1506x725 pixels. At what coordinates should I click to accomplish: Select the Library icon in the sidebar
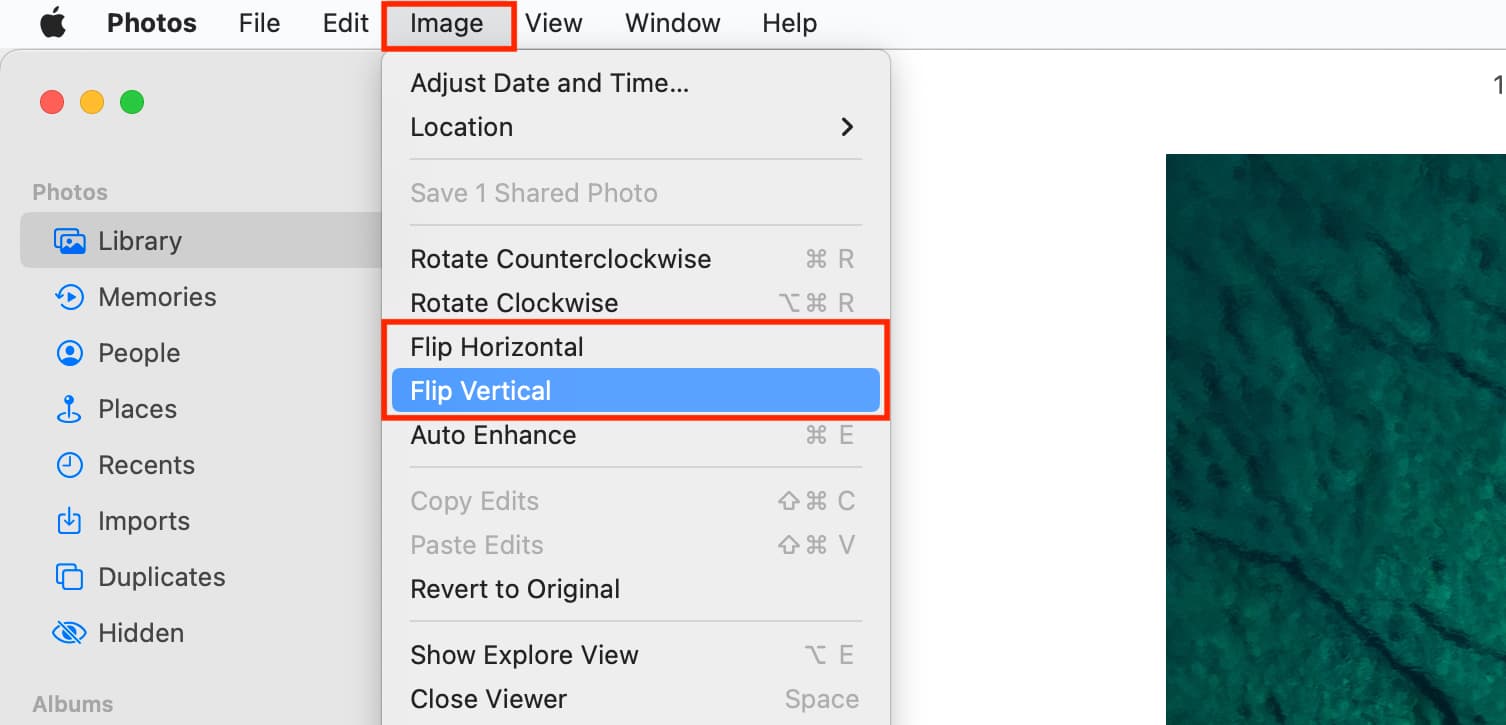70,240
